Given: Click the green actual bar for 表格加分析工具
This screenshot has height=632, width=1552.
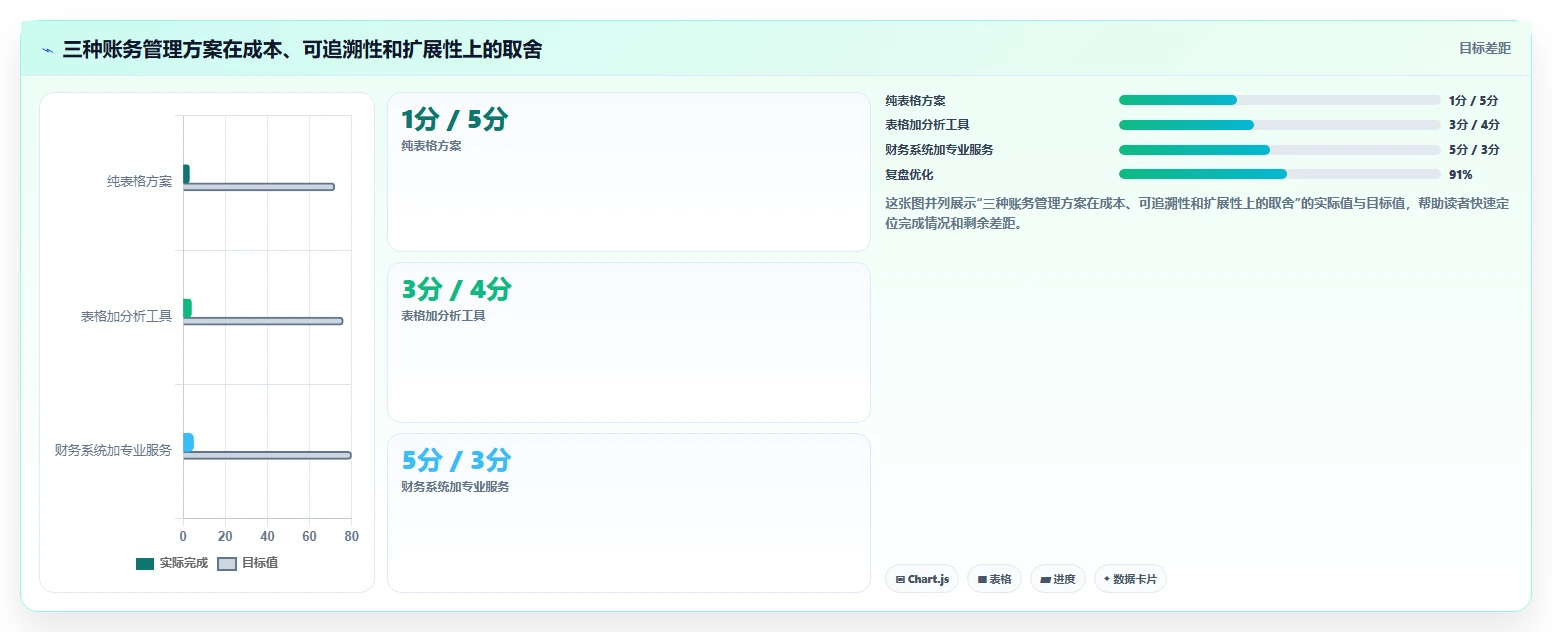Looking at the screenshot, I should (187, 308).
